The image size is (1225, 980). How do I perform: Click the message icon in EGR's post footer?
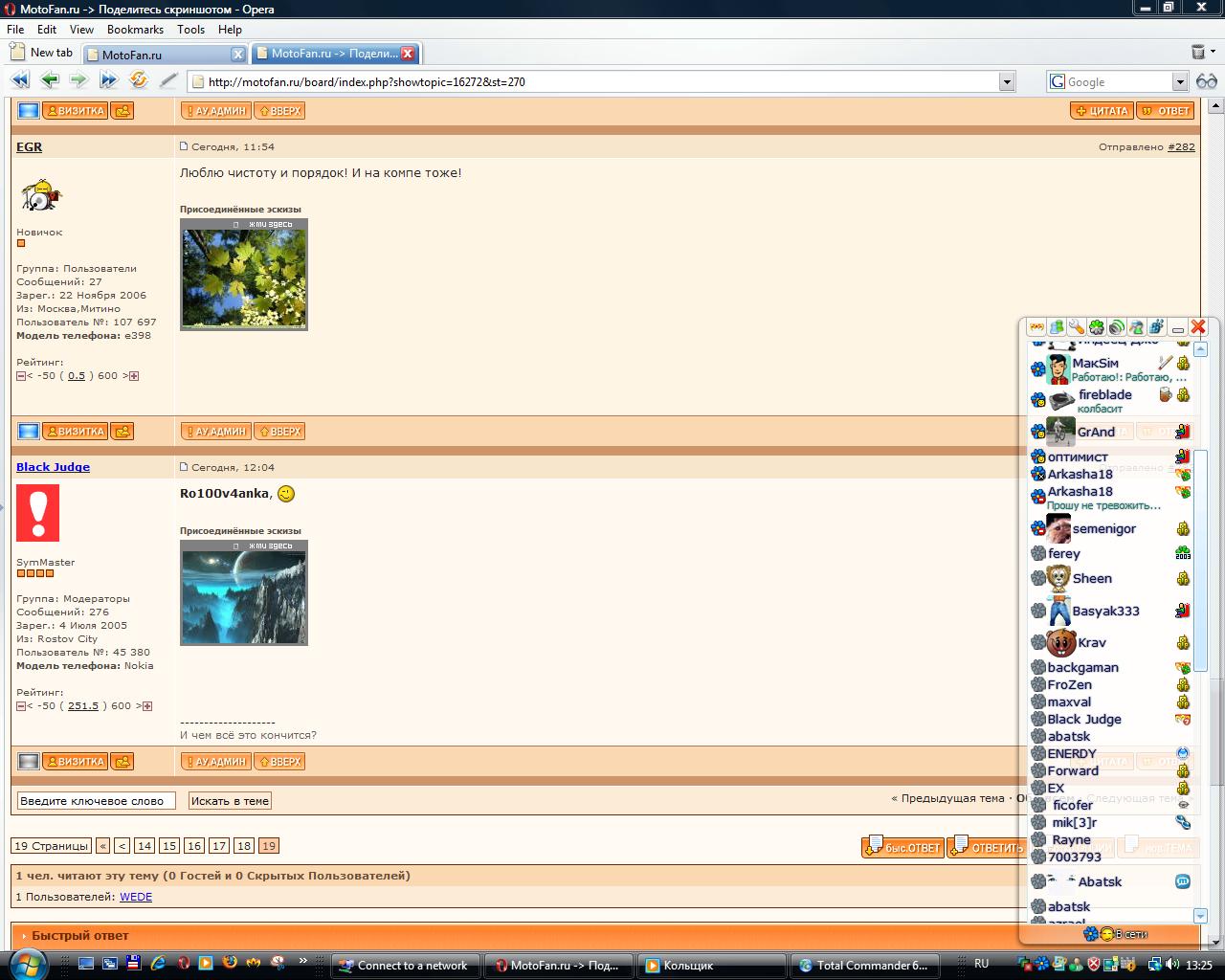click(122, 432)
